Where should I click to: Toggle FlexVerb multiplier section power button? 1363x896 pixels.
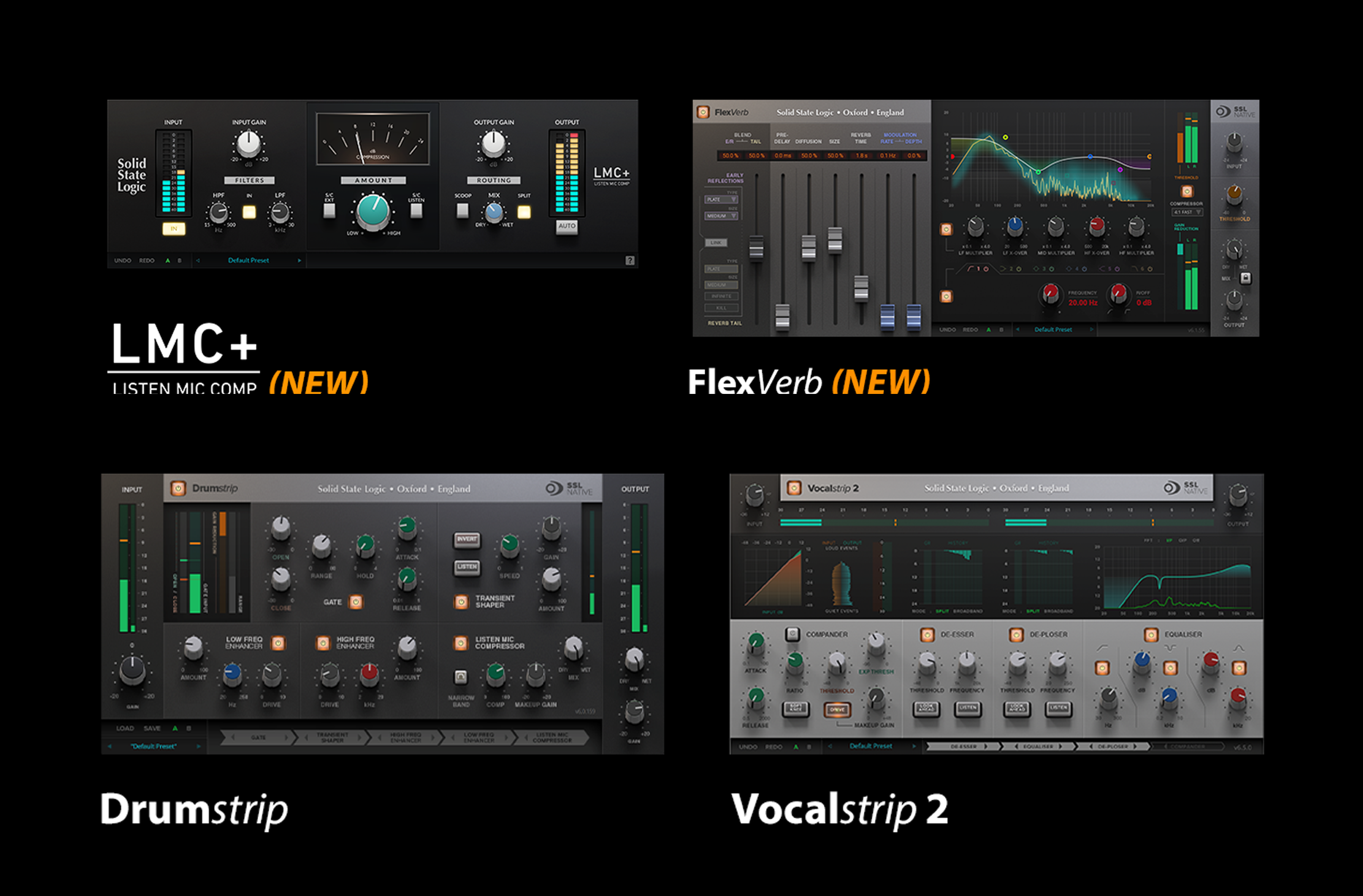click(x=946, y=229)
